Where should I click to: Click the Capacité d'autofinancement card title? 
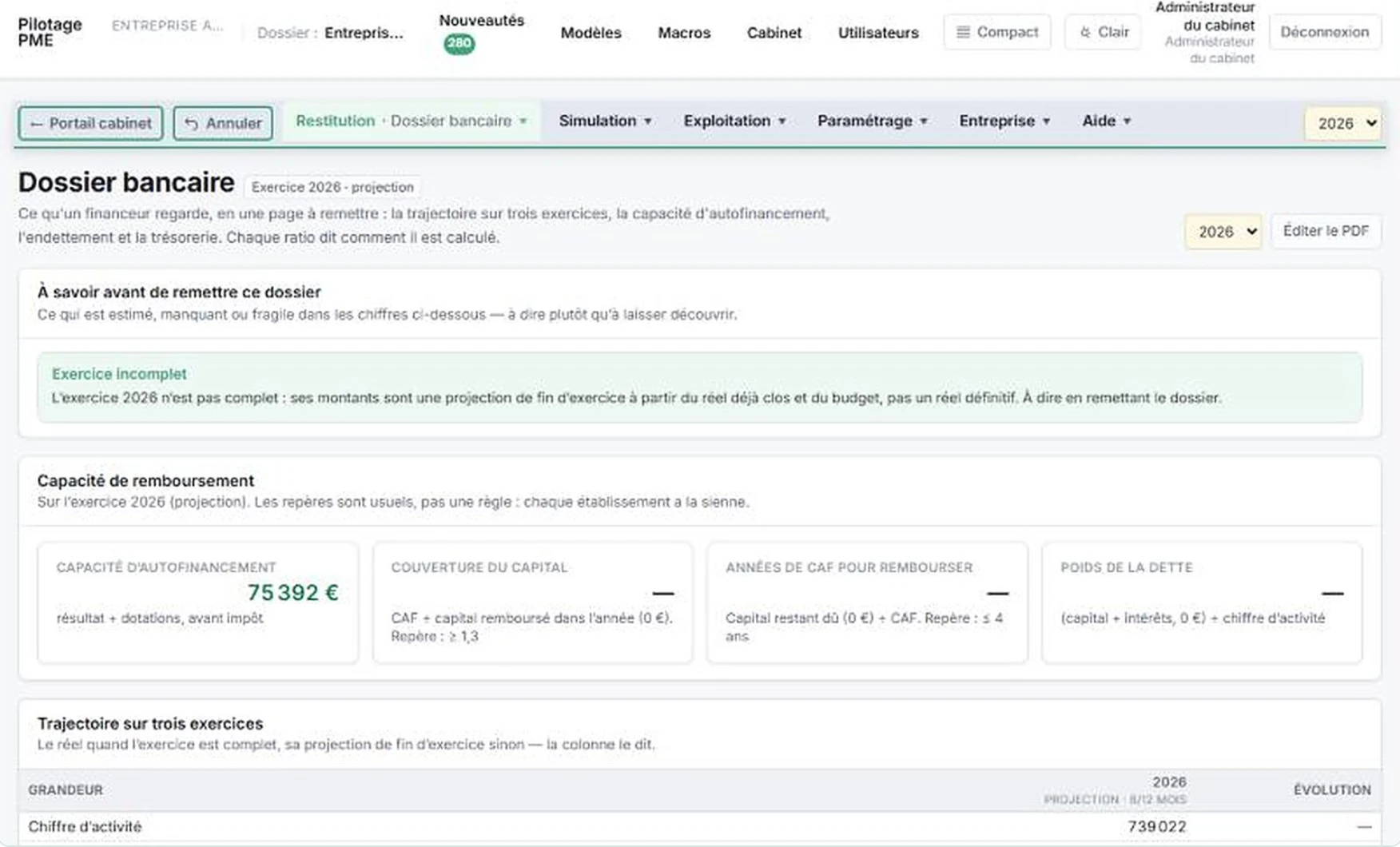(x=166, y=567)
